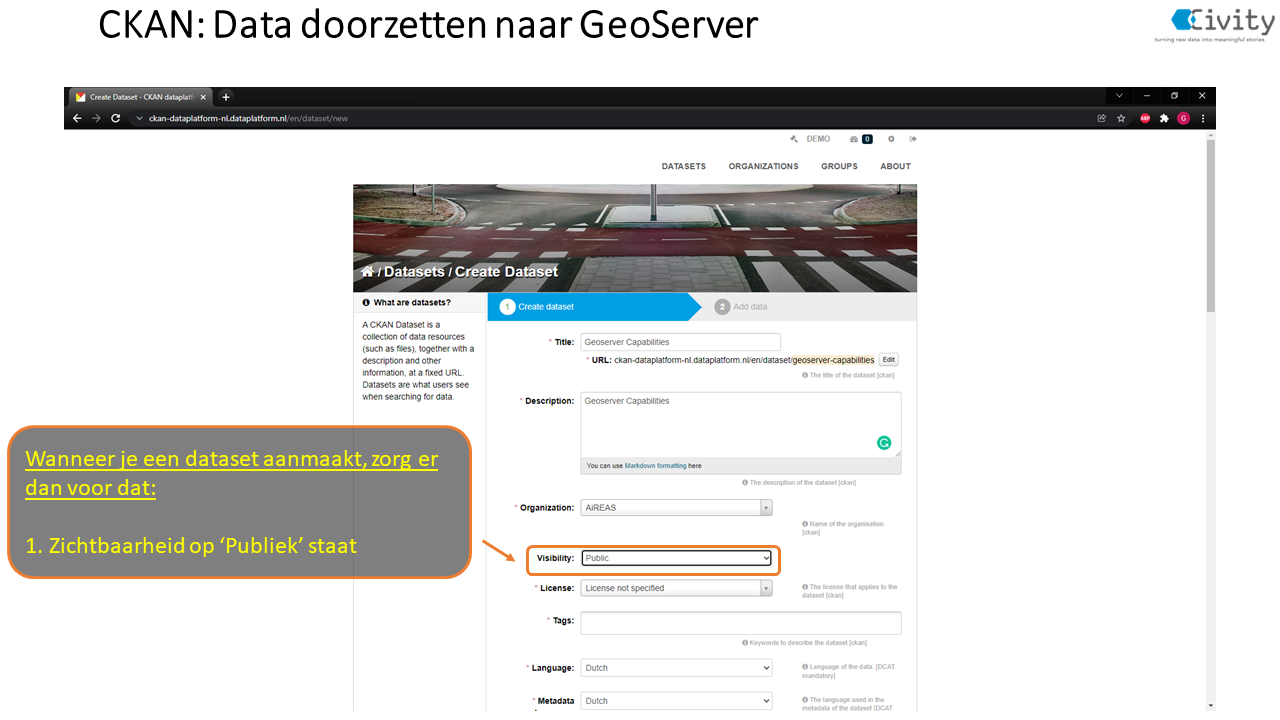Click the Title input field
Screen dimensions: 1280x720
680,342
